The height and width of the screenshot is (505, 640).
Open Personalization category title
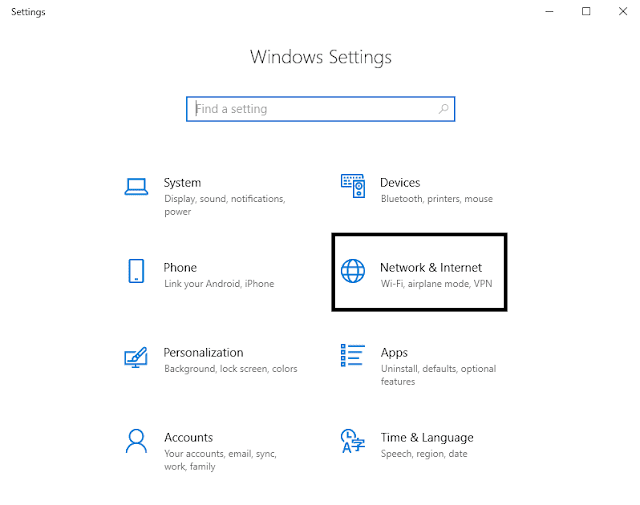point(203,352)
